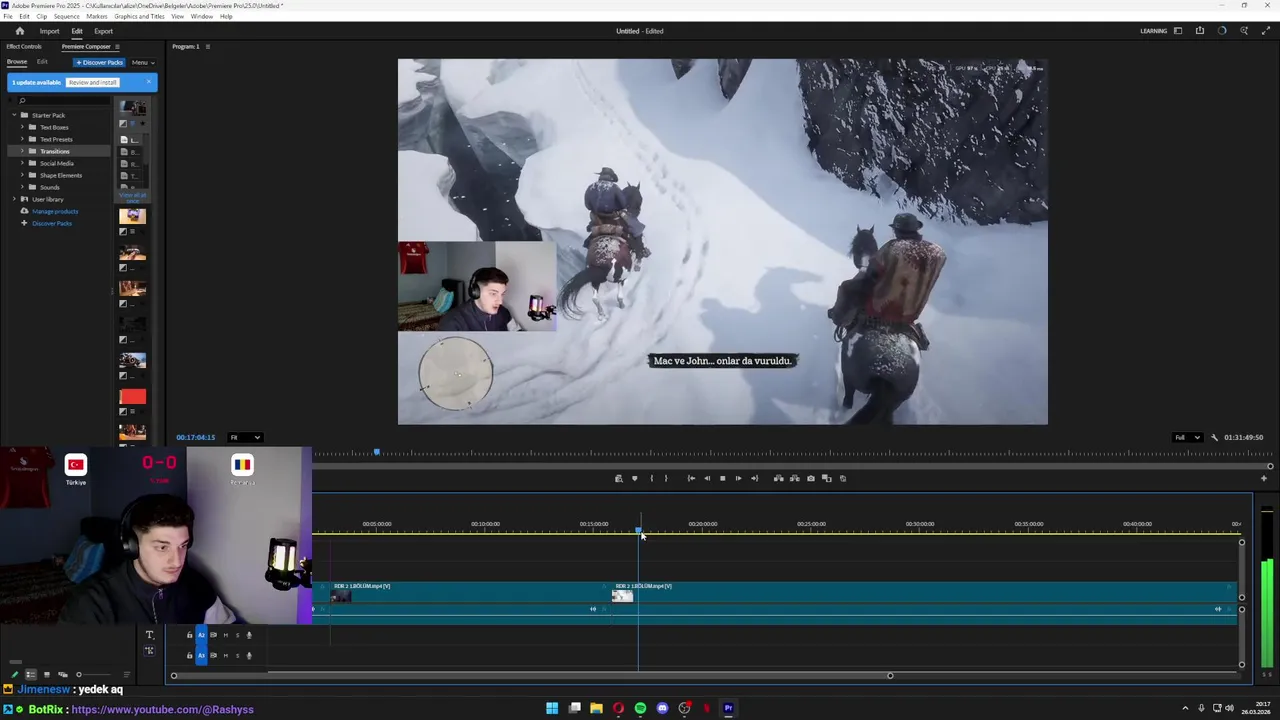Open Spotify from the taskbar
Screen dimensions: 1280x720
point(640,708)
